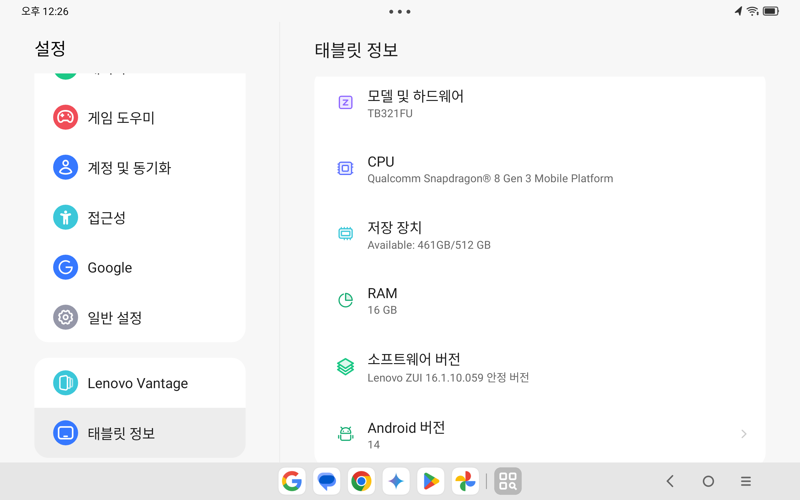Open 모델 및 하드웨어 row
The image size is (800, 500).
[540, 104]
